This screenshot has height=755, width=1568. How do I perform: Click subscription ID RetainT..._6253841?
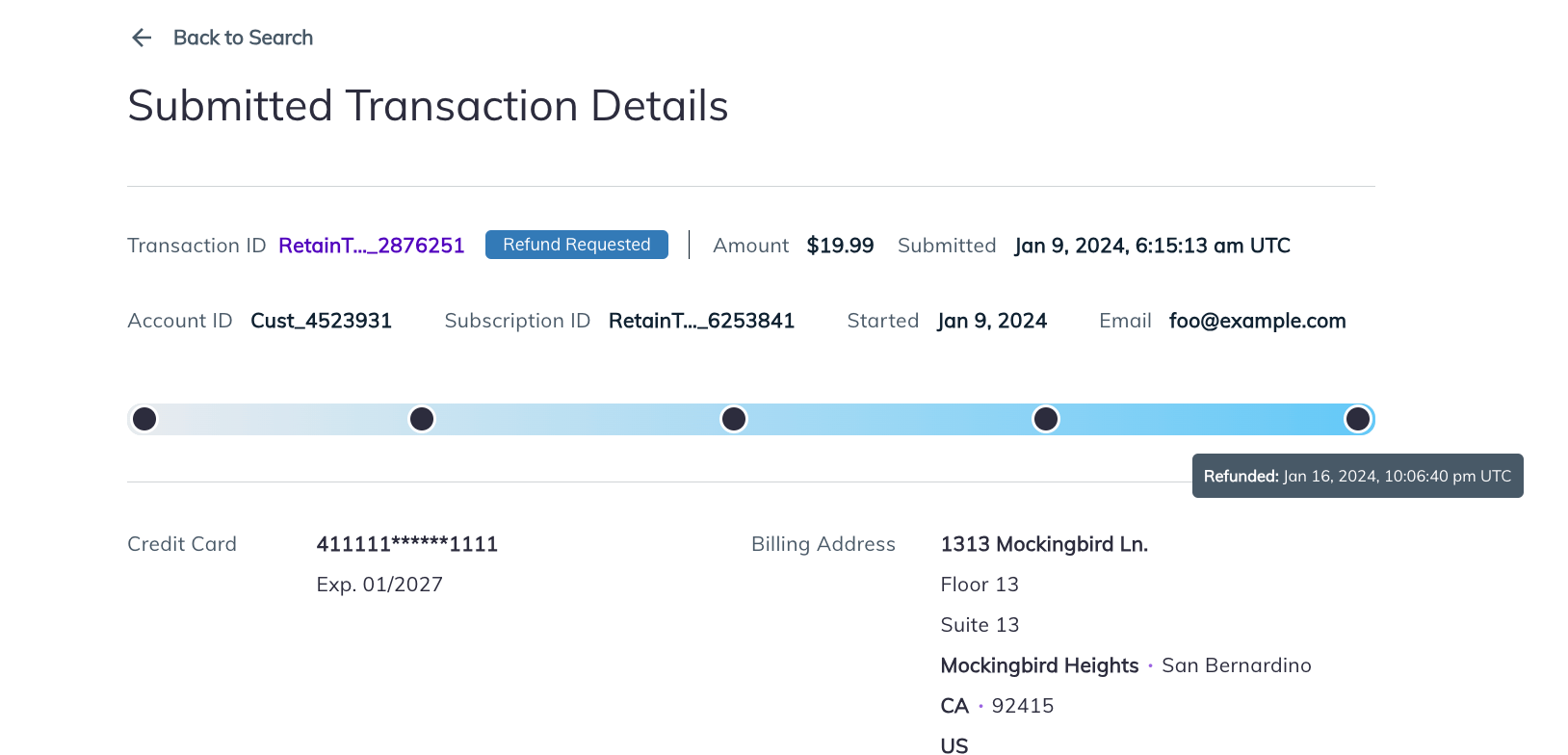[702, 321]
